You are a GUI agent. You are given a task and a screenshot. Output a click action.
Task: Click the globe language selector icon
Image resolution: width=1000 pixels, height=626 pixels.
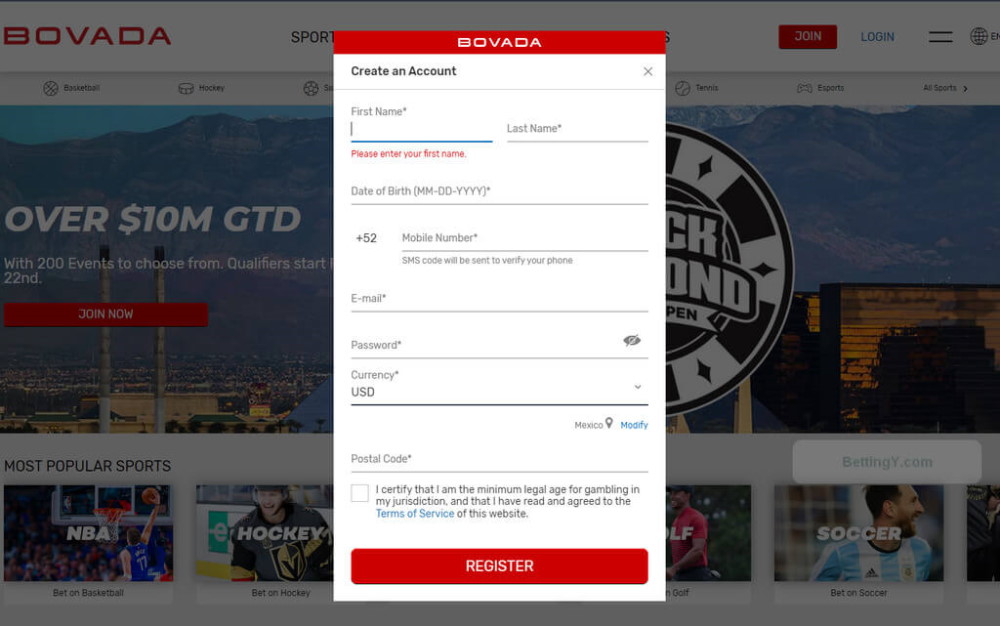point(977,36)
